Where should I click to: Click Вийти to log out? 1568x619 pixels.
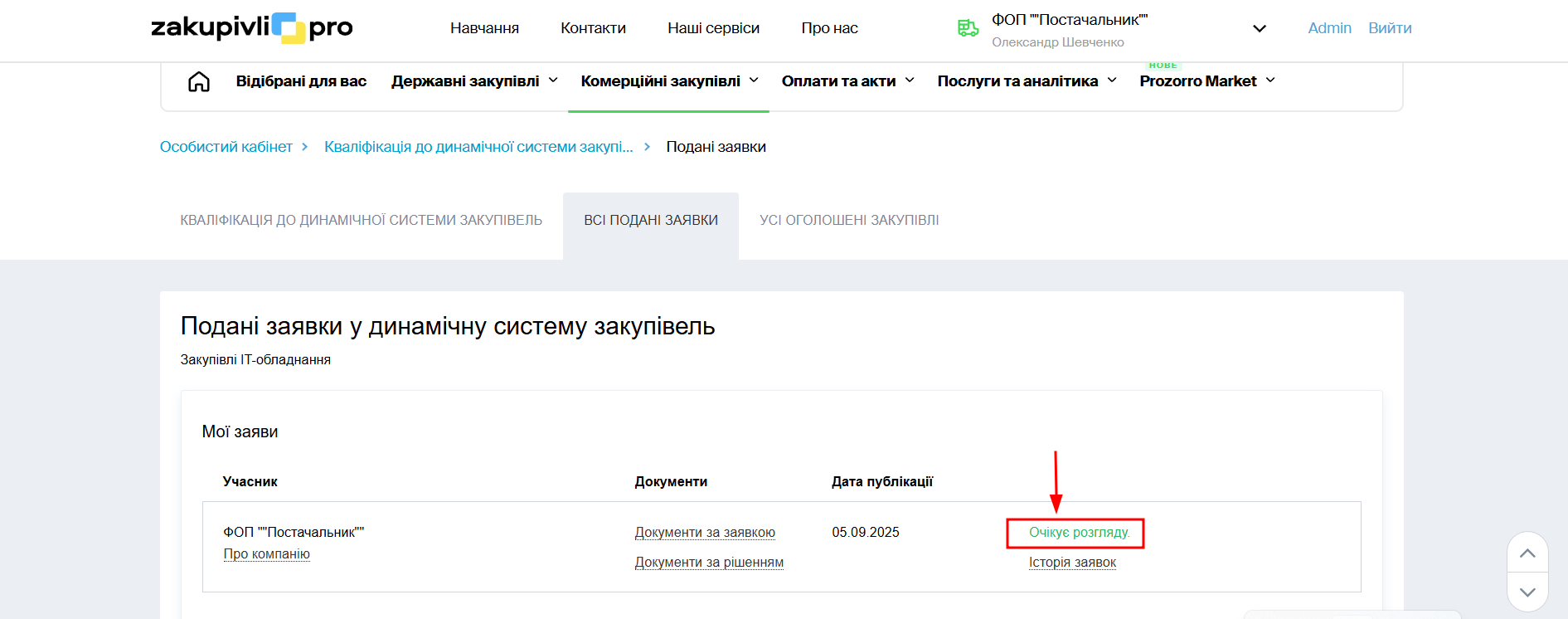point(1390,28)
